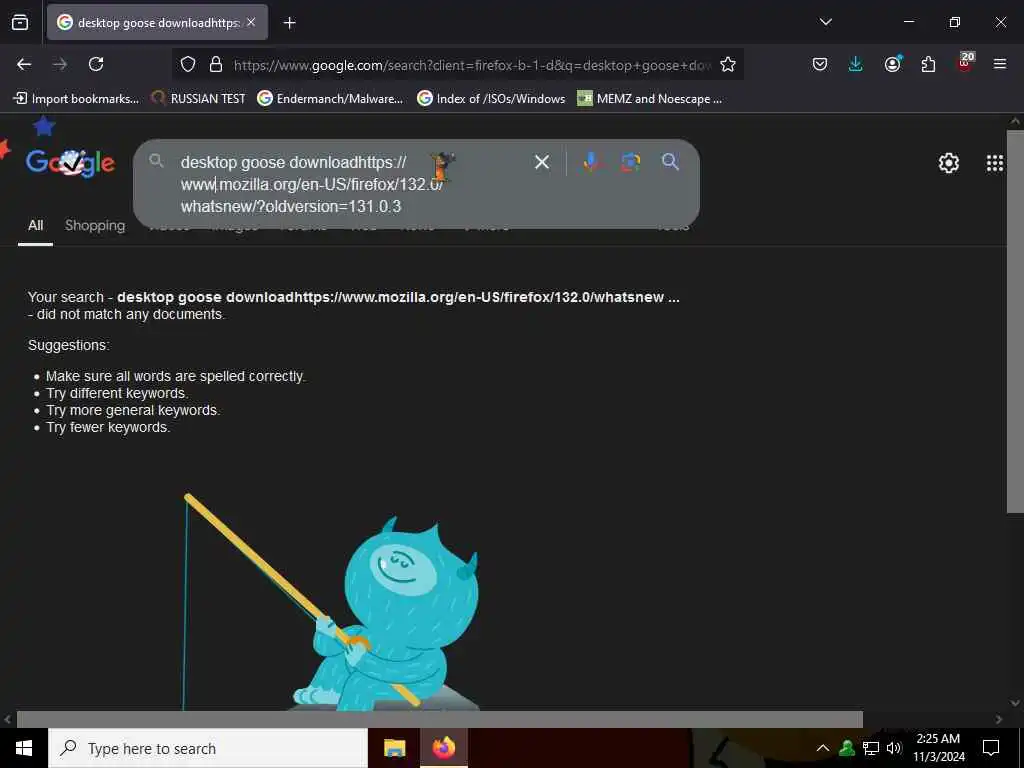The width and height of the screenshot is (1024, 768).
Task: Open the taskbar clock 2:25 AM
Action: (938, 748)
